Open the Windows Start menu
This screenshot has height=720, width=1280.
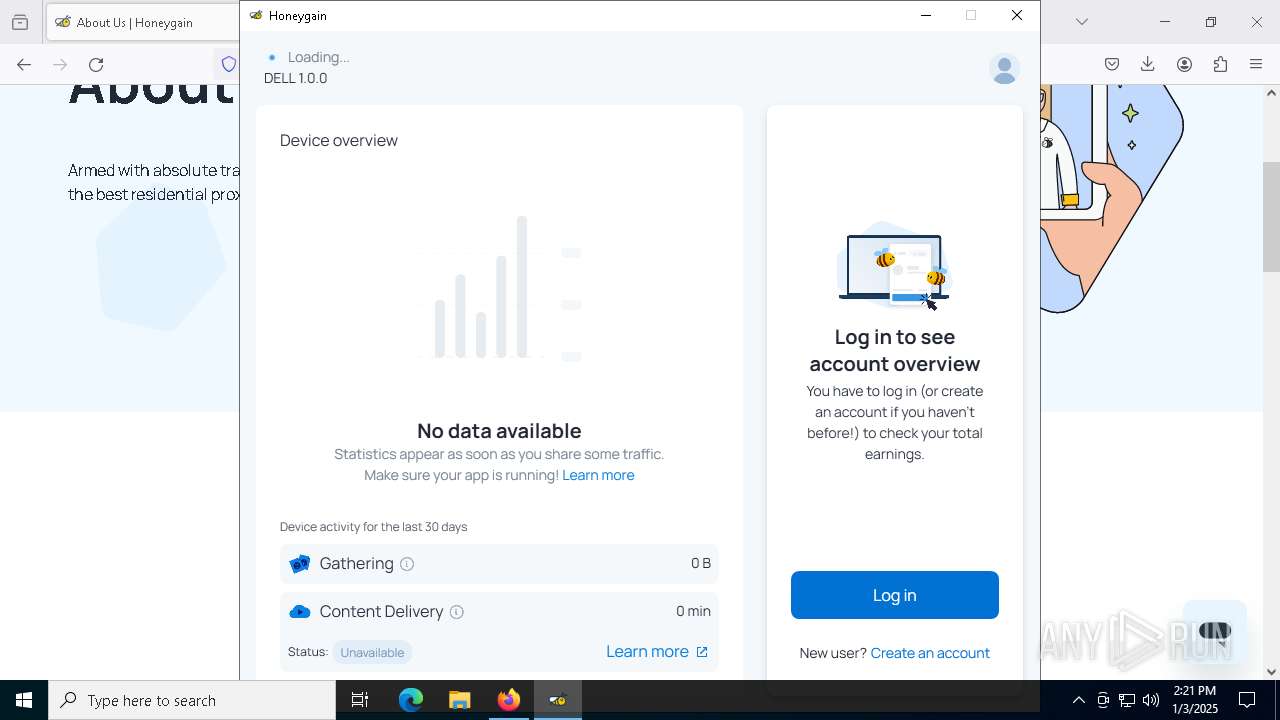tap(24, 700)
